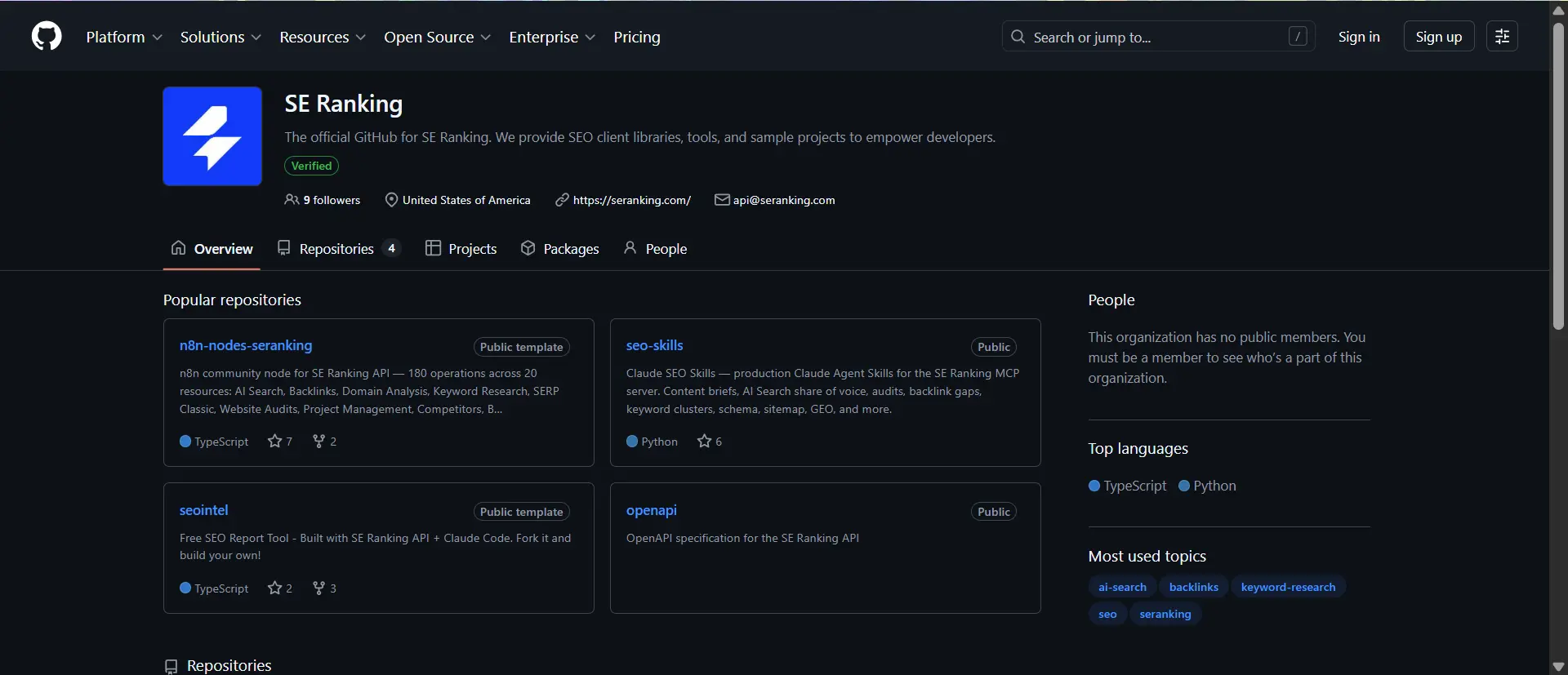Switch to the People tab
The height and width of the screenshot is (675, 1568).
655,249
